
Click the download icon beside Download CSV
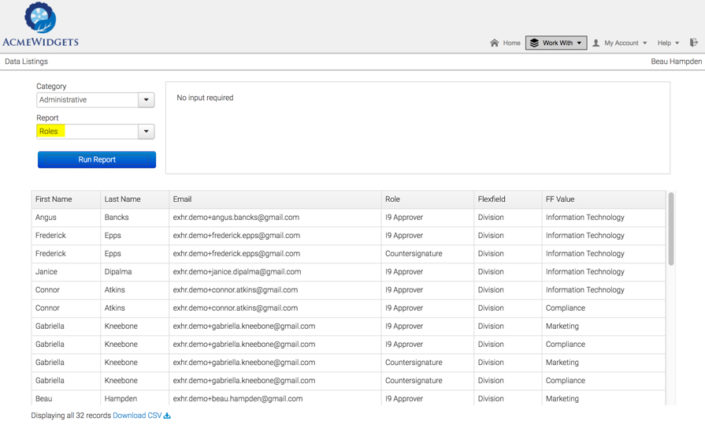point(167,415)
